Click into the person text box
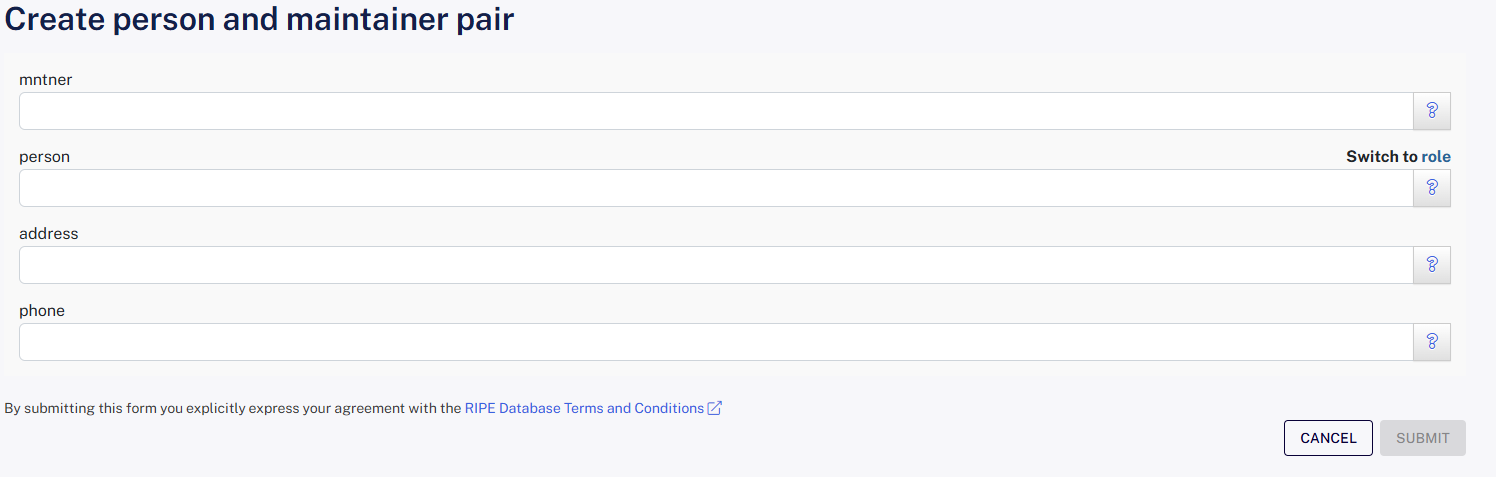Image resolution: width=1496 pixels, height=477 pixels. coord(715,188)
